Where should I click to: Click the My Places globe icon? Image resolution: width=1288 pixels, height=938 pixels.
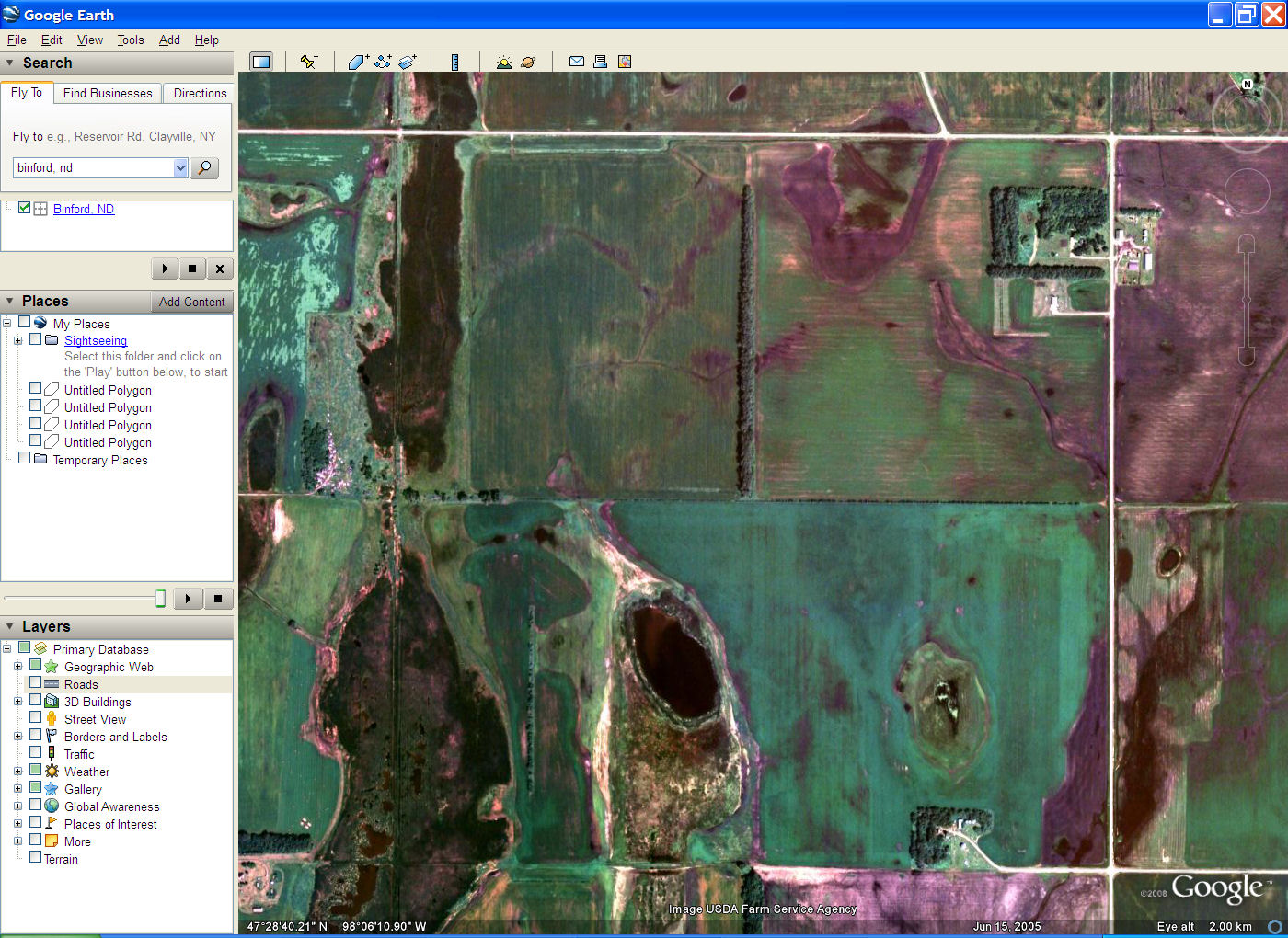[x=40, y=323]
